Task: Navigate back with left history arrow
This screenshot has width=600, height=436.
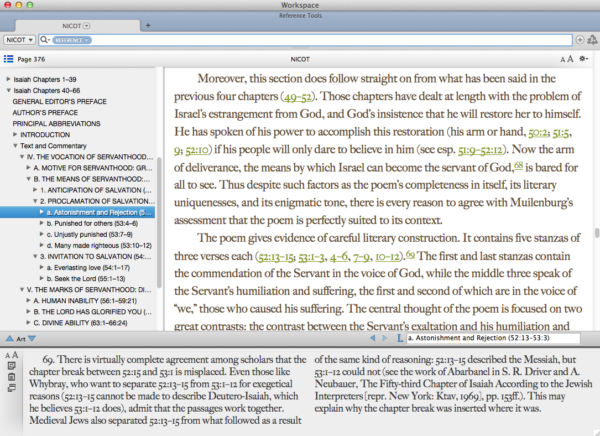Action: point(373,338)
